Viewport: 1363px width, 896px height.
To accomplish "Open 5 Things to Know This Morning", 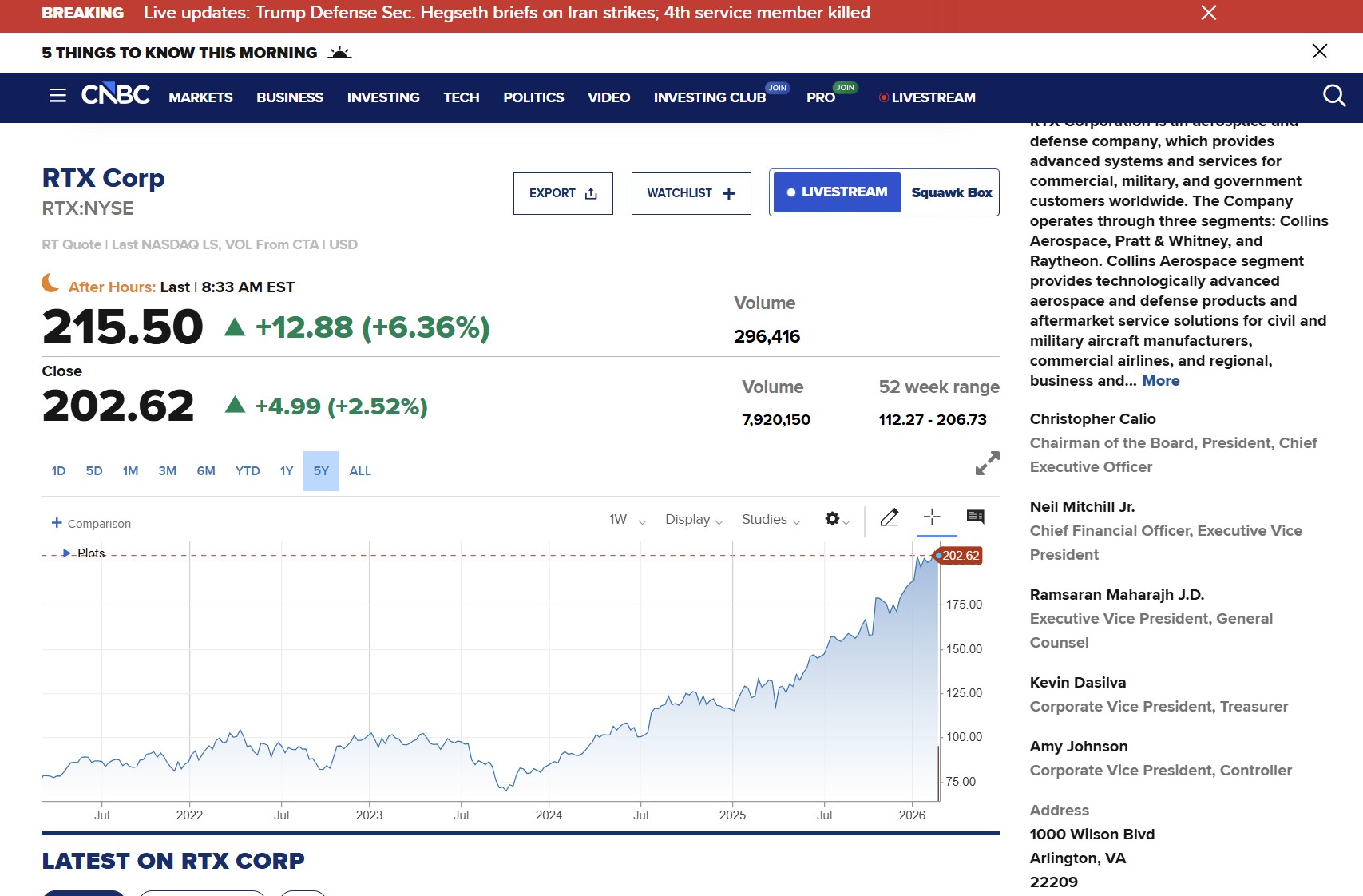I will [x=180, y=53].
